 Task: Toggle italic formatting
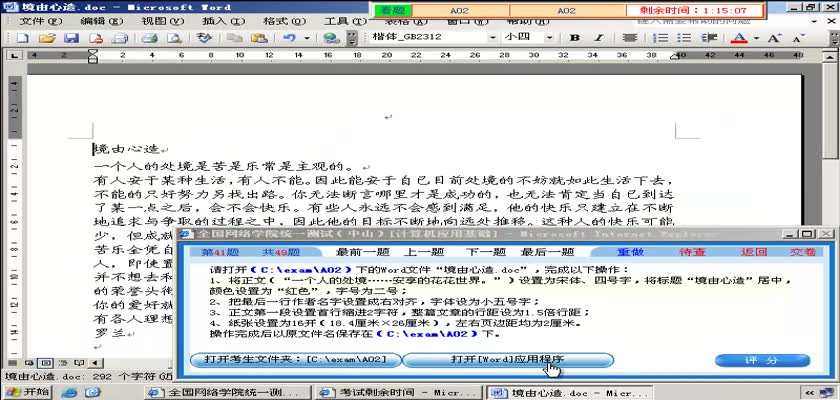[599, 38]
